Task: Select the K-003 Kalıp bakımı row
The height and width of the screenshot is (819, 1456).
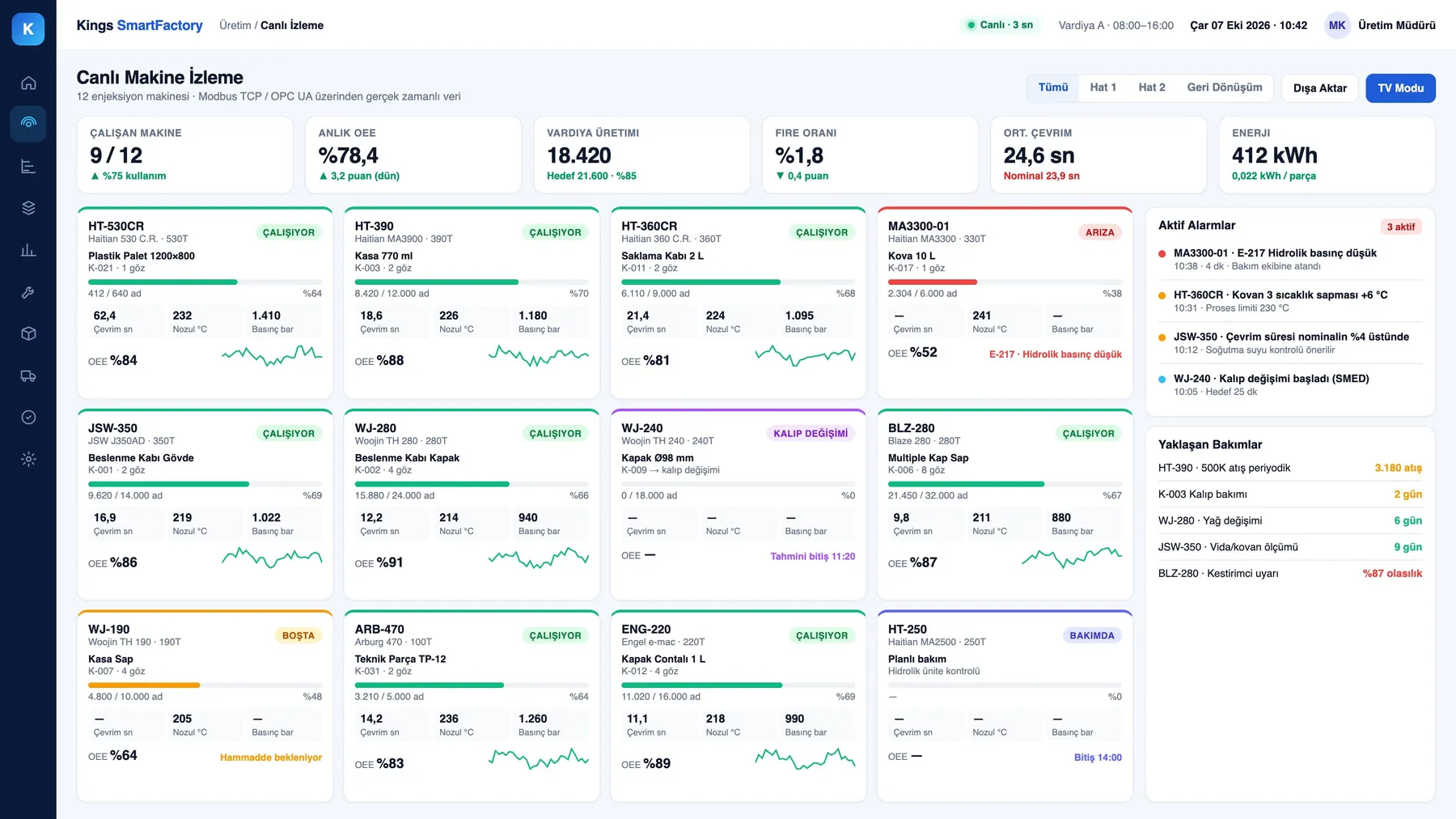Action: point(1290,494)
